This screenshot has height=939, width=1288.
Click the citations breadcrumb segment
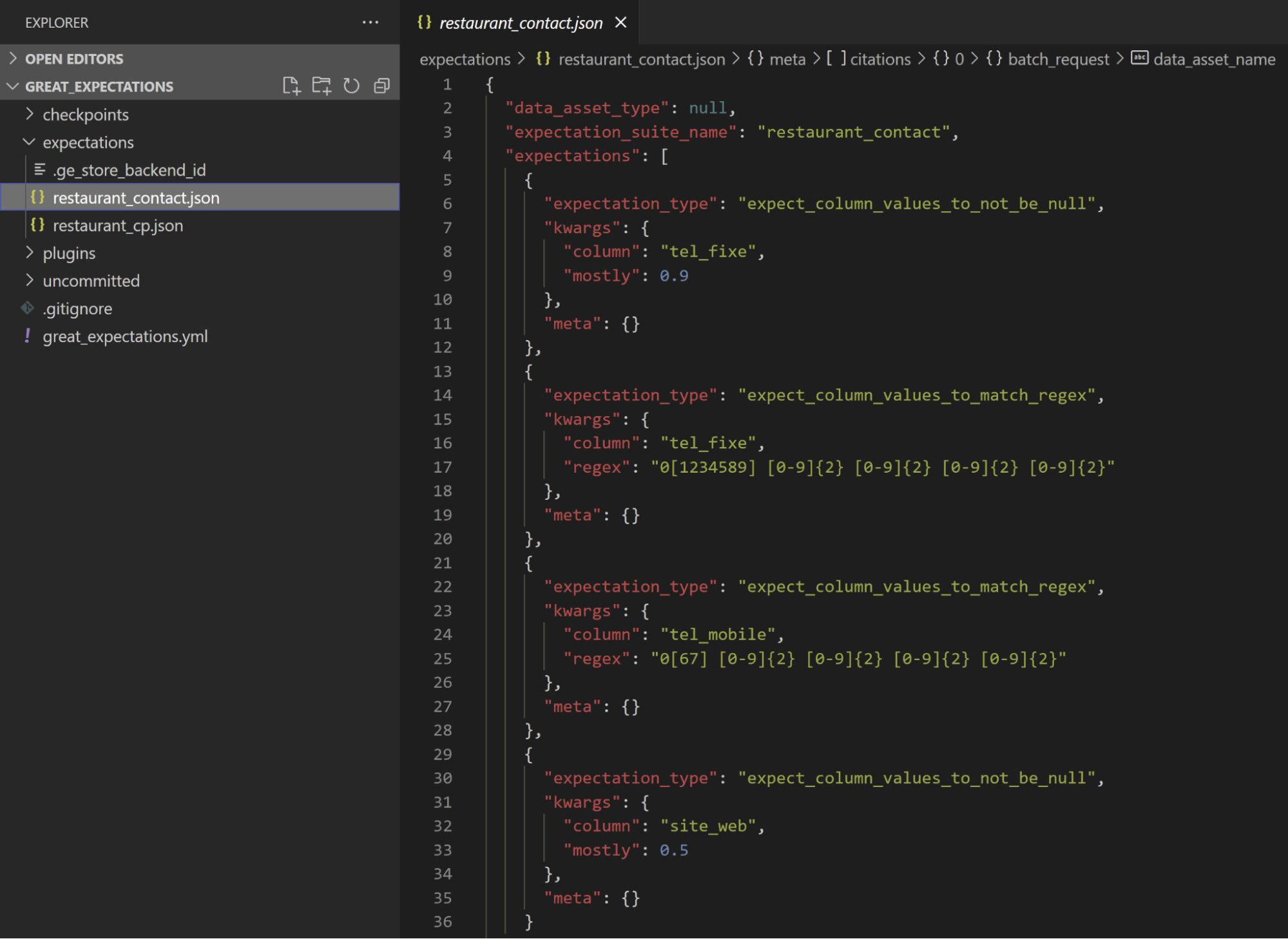pyautogui.click(x=879, y=59)
